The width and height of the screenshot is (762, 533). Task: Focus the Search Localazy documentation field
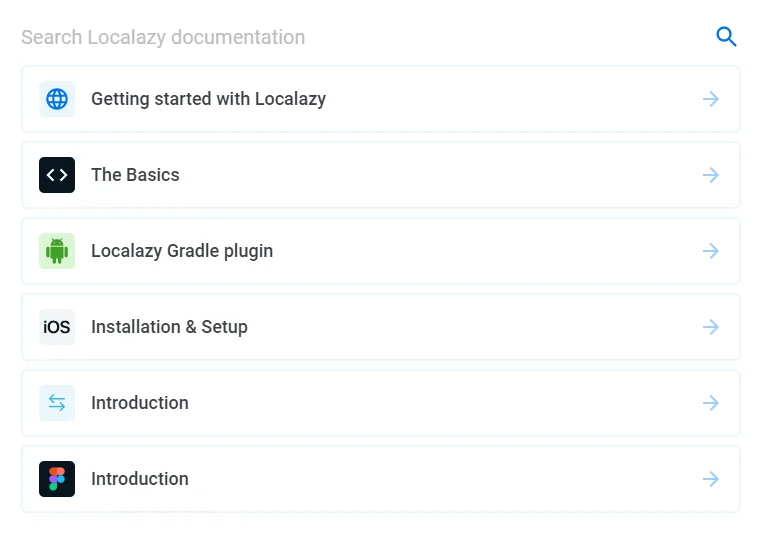point(300,38)
